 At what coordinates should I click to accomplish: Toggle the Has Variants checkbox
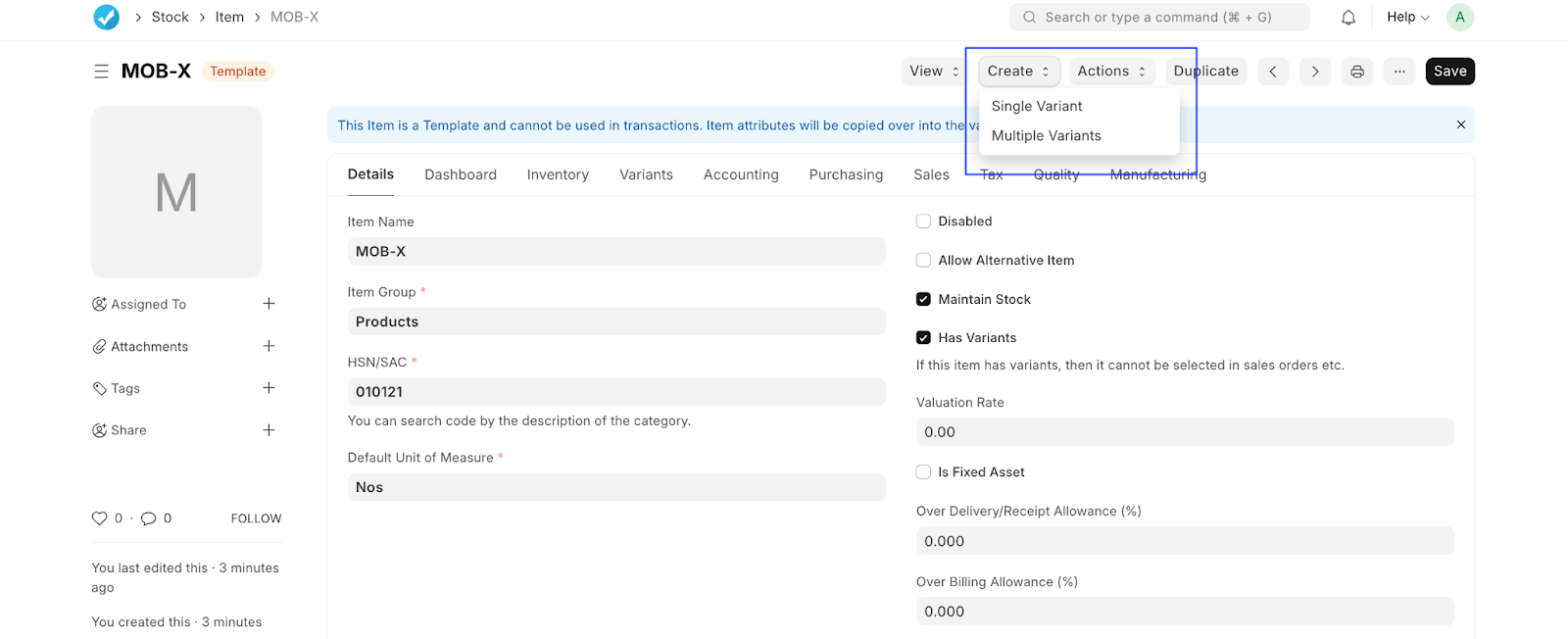tap(923, 337)
